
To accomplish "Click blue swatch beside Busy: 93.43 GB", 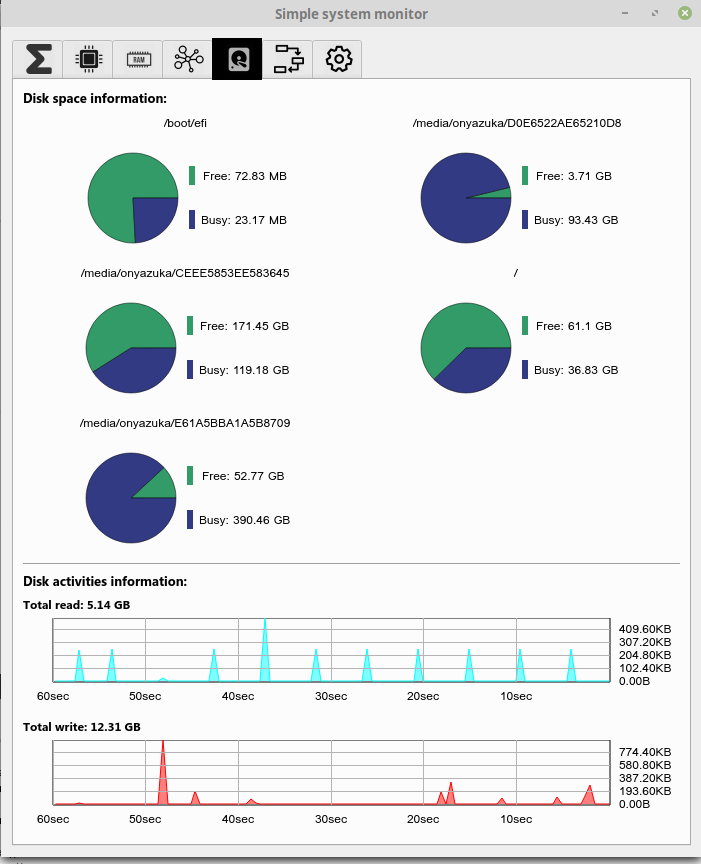I will click(x=525, y=219).
